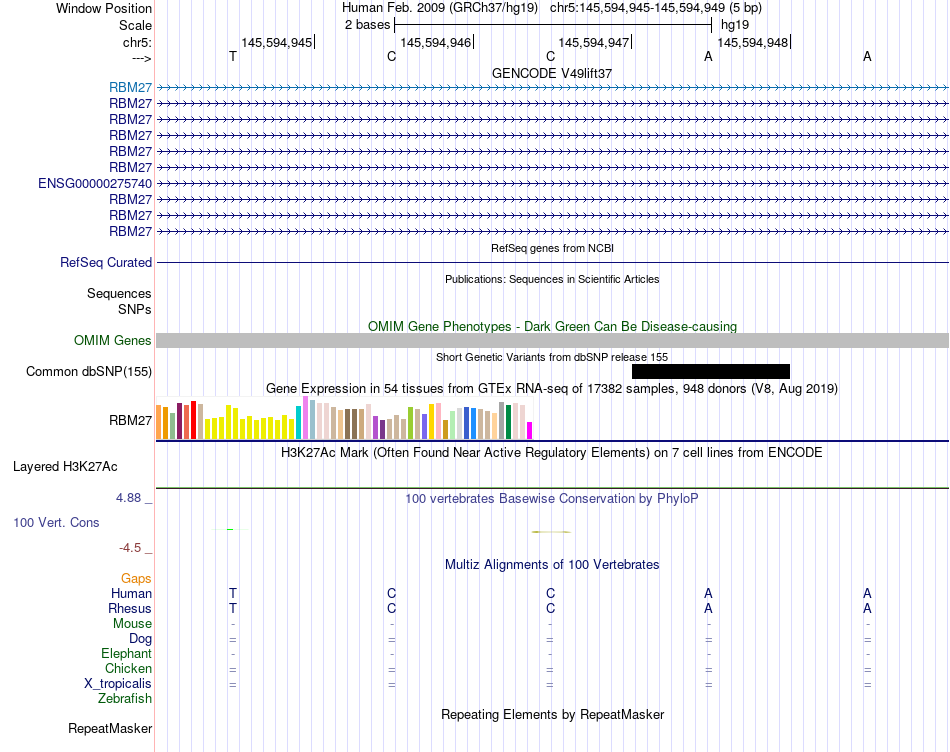
Task: Open the RefSeq Curated track label
Action: (106, 262)
